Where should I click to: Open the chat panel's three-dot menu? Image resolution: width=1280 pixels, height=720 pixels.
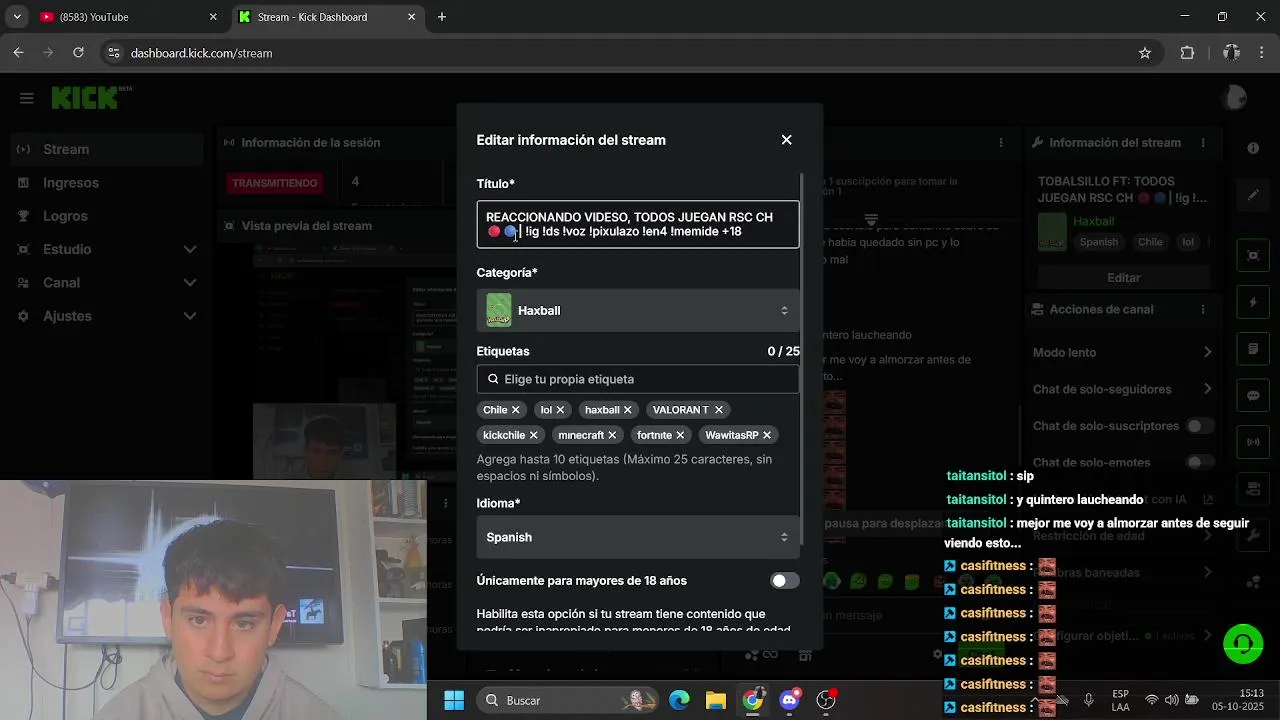point(1001,143)
